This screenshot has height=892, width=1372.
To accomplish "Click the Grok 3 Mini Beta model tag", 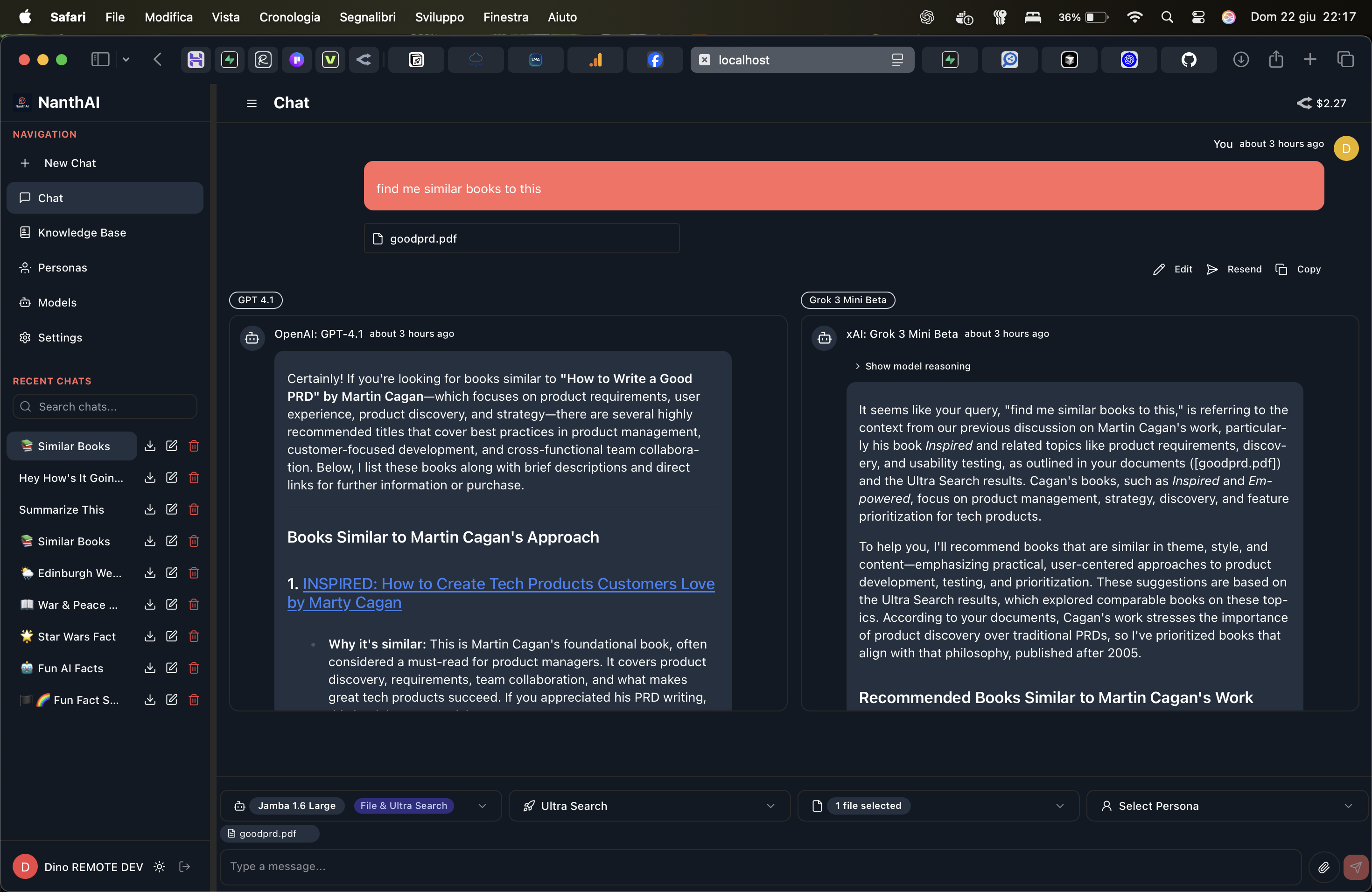I will (x=847, y=300).
